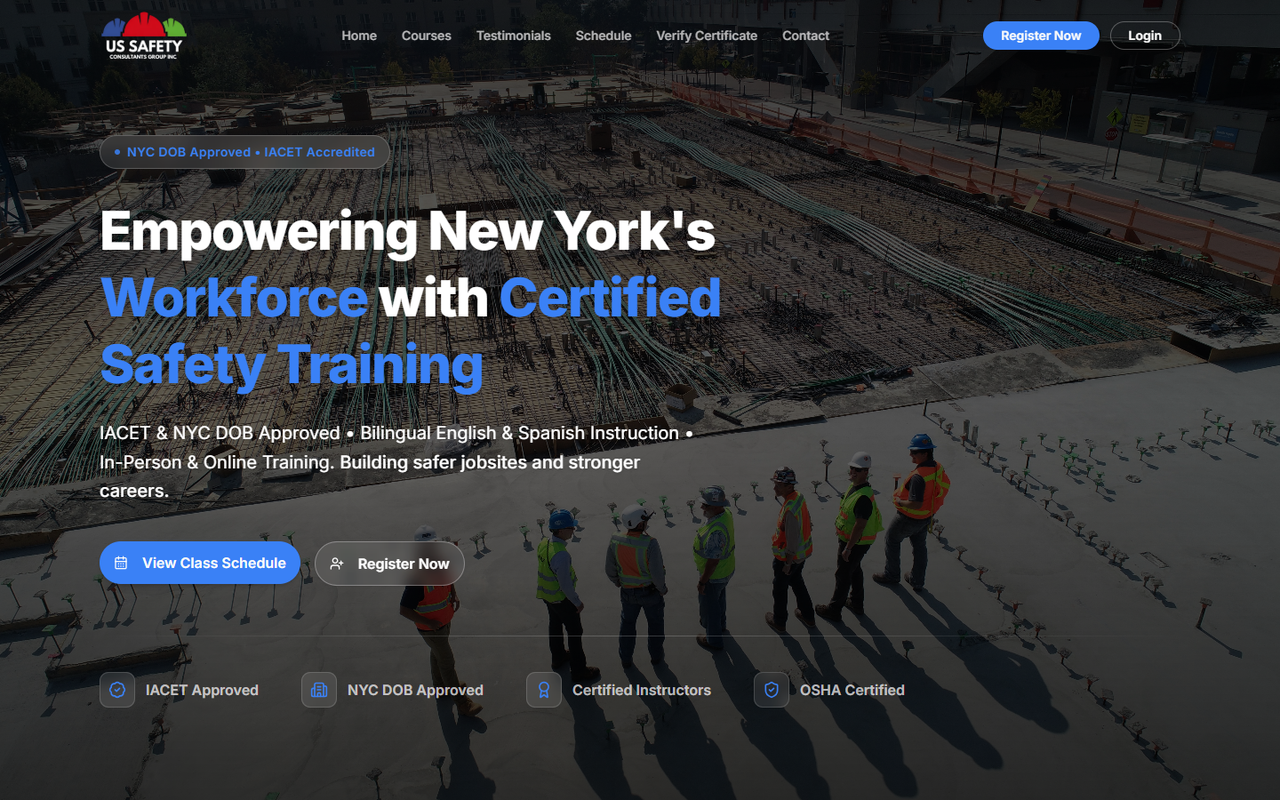Go to the Home nav item

click(x=359, y=36)
